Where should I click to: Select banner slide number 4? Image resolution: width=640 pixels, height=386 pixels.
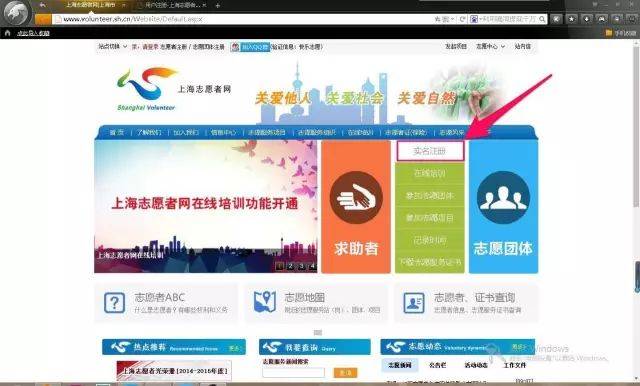313,266
